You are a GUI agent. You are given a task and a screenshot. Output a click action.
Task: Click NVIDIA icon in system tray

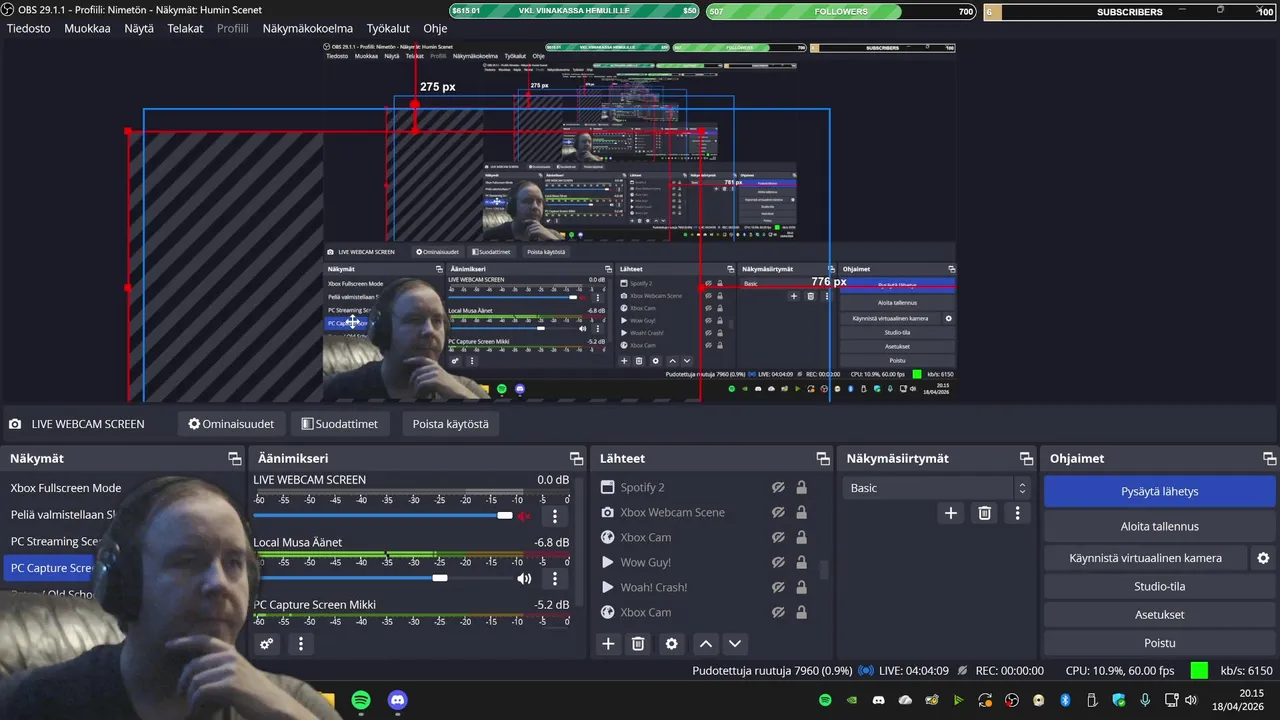852,700
